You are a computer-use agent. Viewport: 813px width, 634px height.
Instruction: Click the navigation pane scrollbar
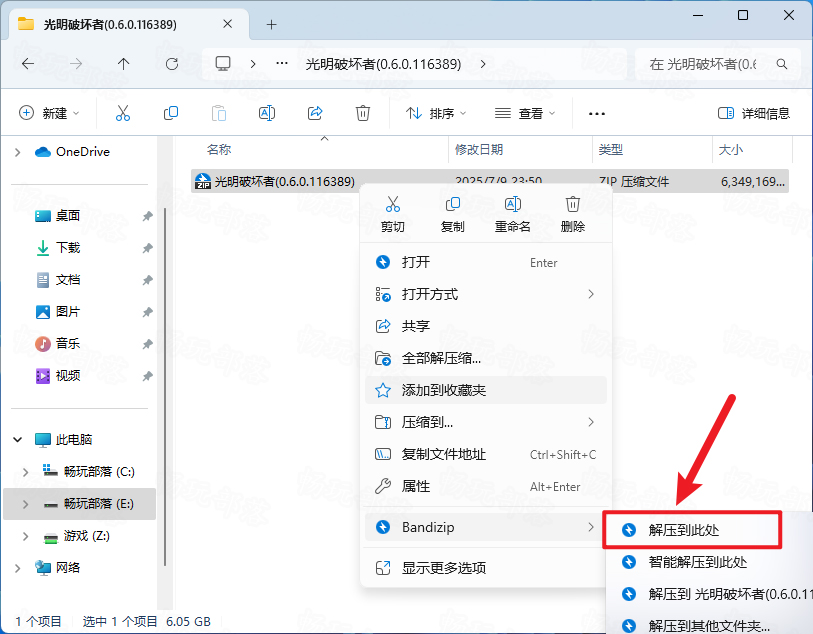165,387
